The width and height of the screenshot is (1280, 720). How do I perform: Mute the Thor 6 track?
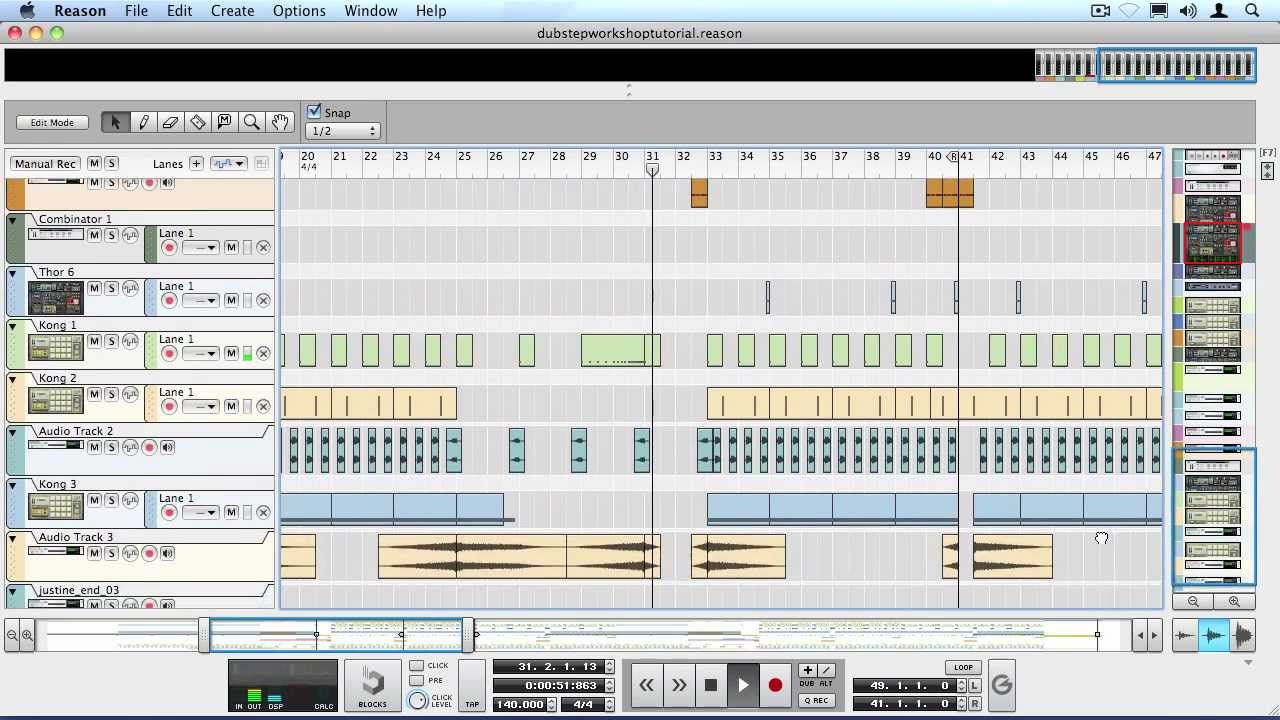[x=94, y=288]
